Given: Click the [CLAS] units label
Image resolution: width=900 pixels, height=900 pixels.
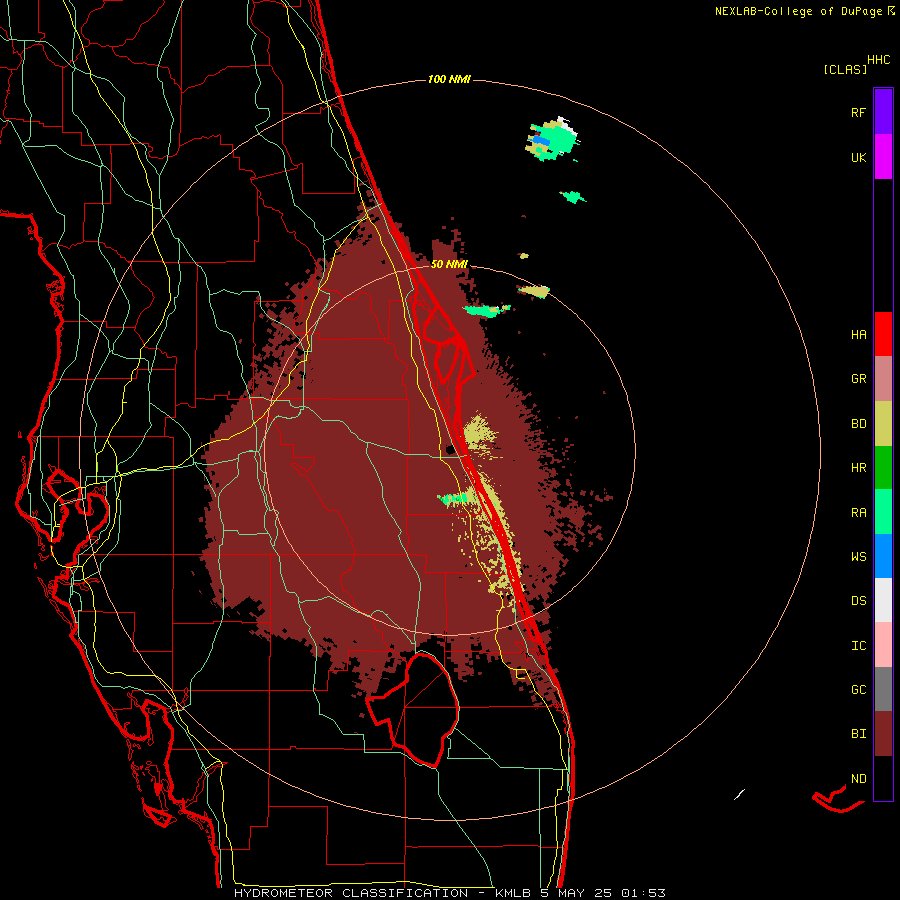Looking at the screenshot, I should [x=845, y=70].
